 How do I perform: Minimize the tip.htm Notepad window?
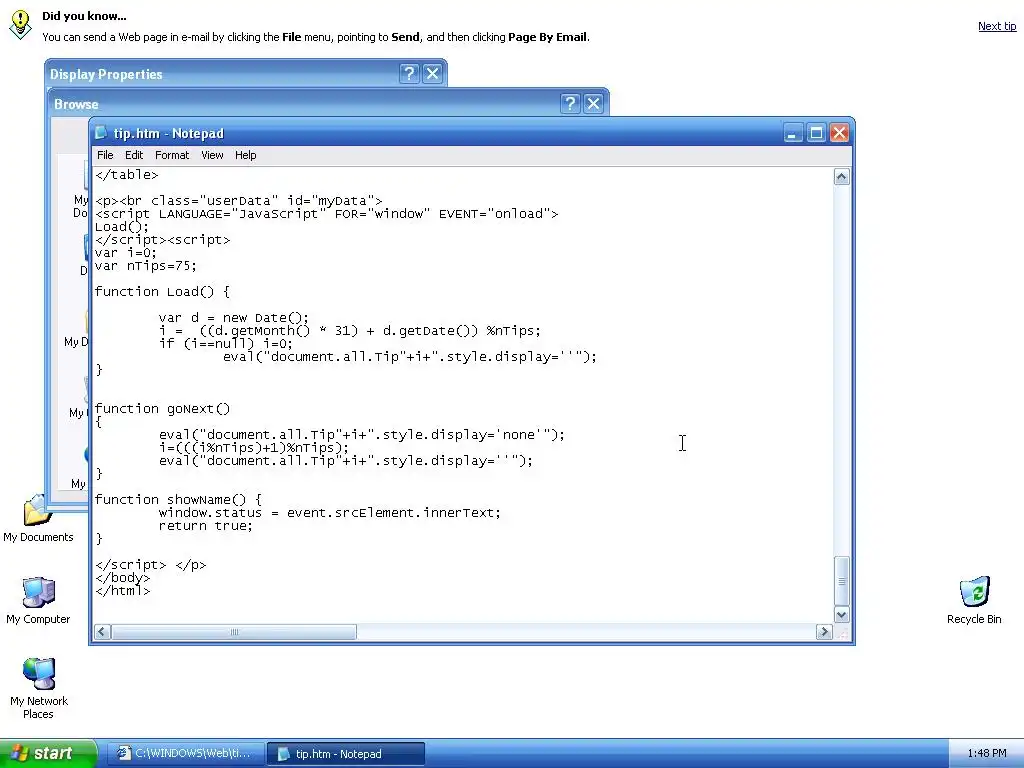[793, 133]
